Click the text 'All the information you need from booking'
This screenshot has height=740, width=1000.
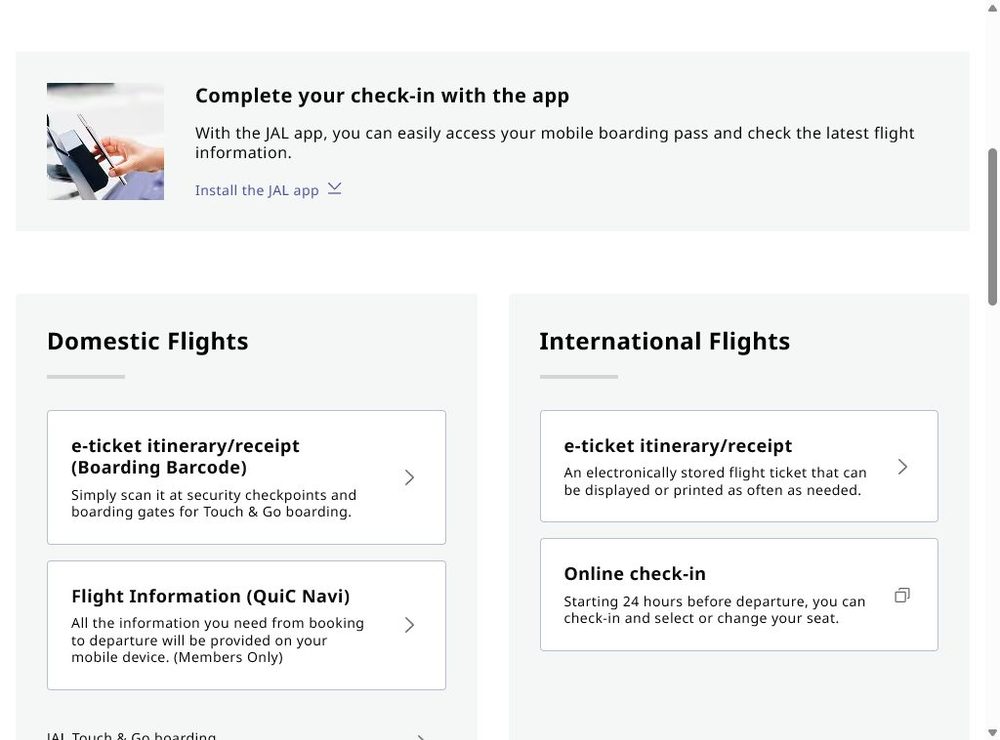pyautogui.click(x=217, y=623)
